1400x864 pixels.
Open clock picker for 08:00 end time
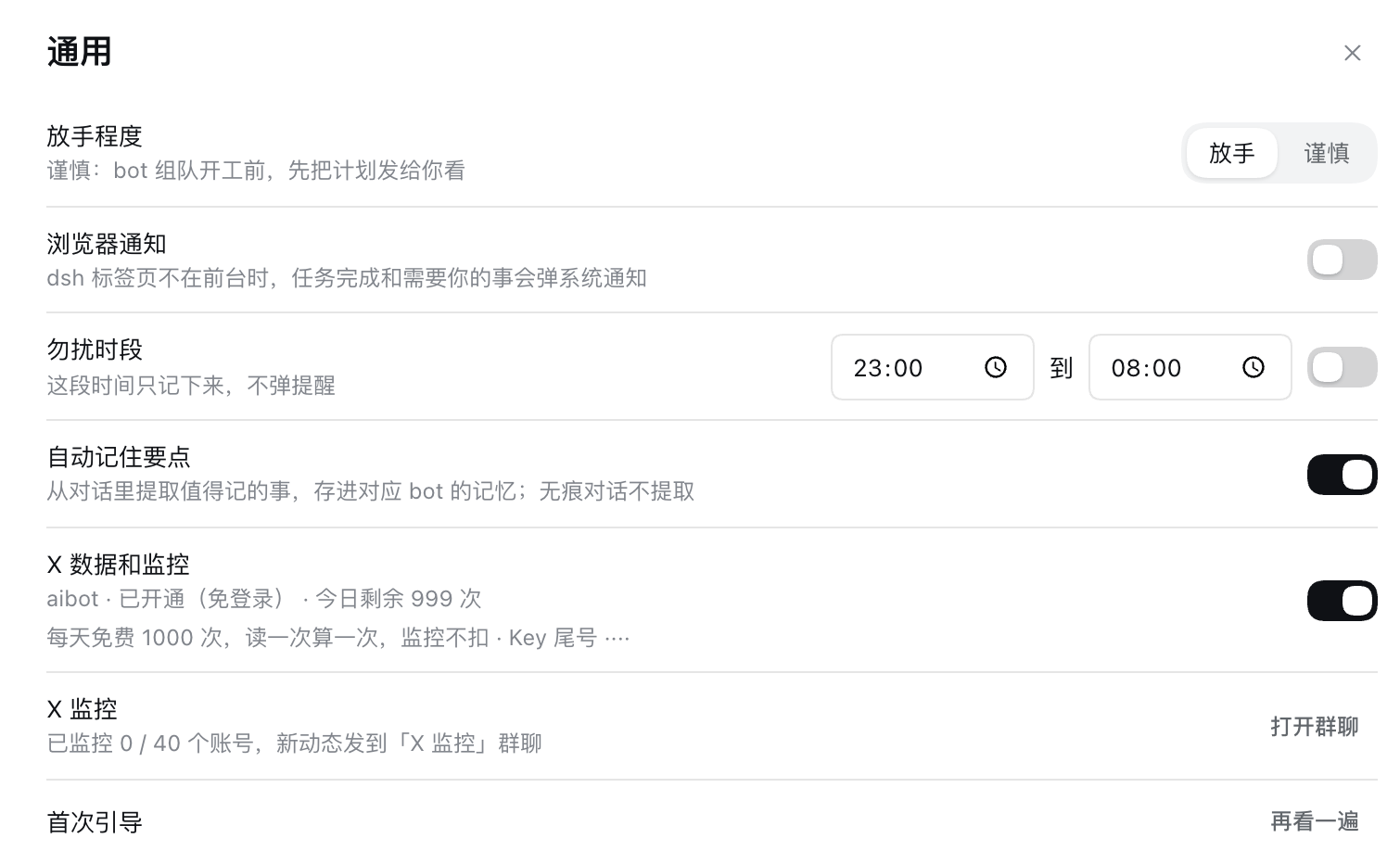click(1253, 368)
